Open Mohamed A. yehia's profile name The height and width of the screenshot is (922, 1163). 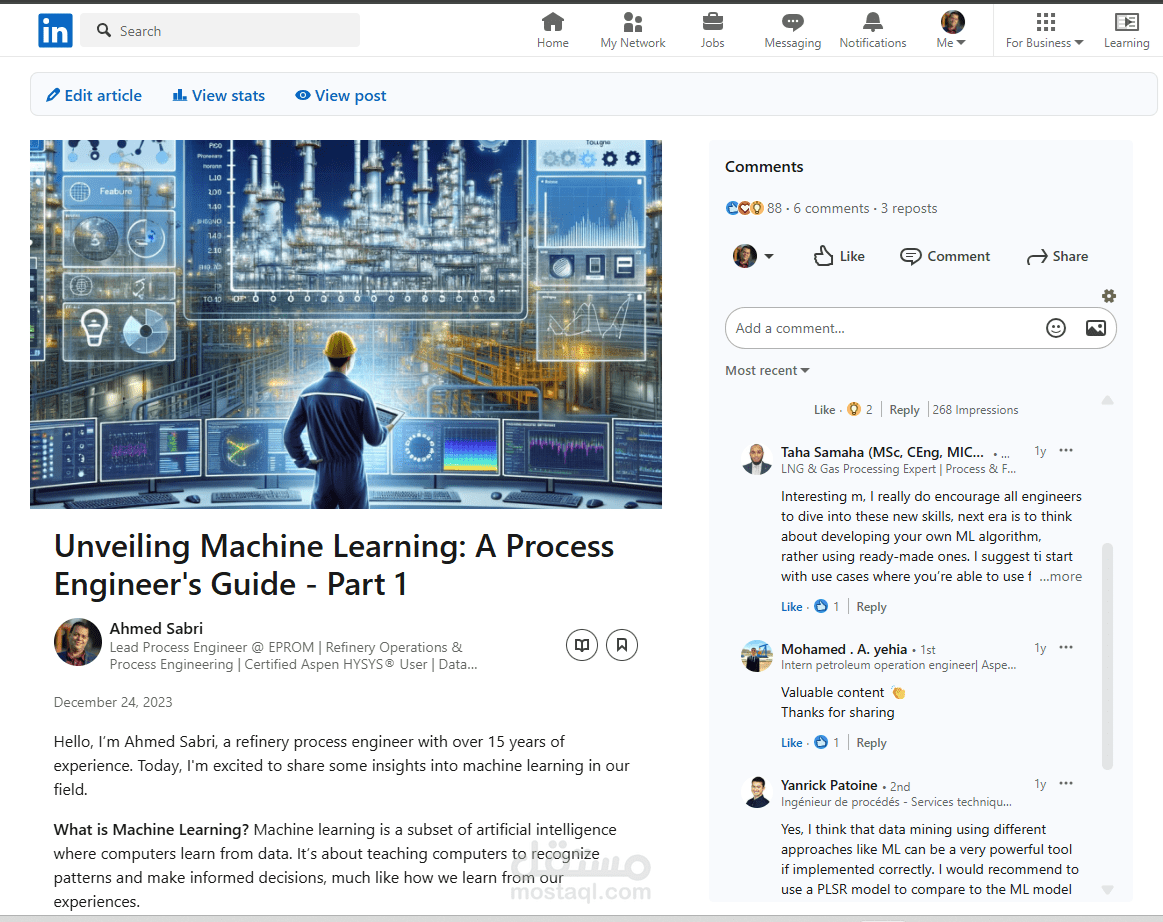pyautogui.click(x=843, y=649)
